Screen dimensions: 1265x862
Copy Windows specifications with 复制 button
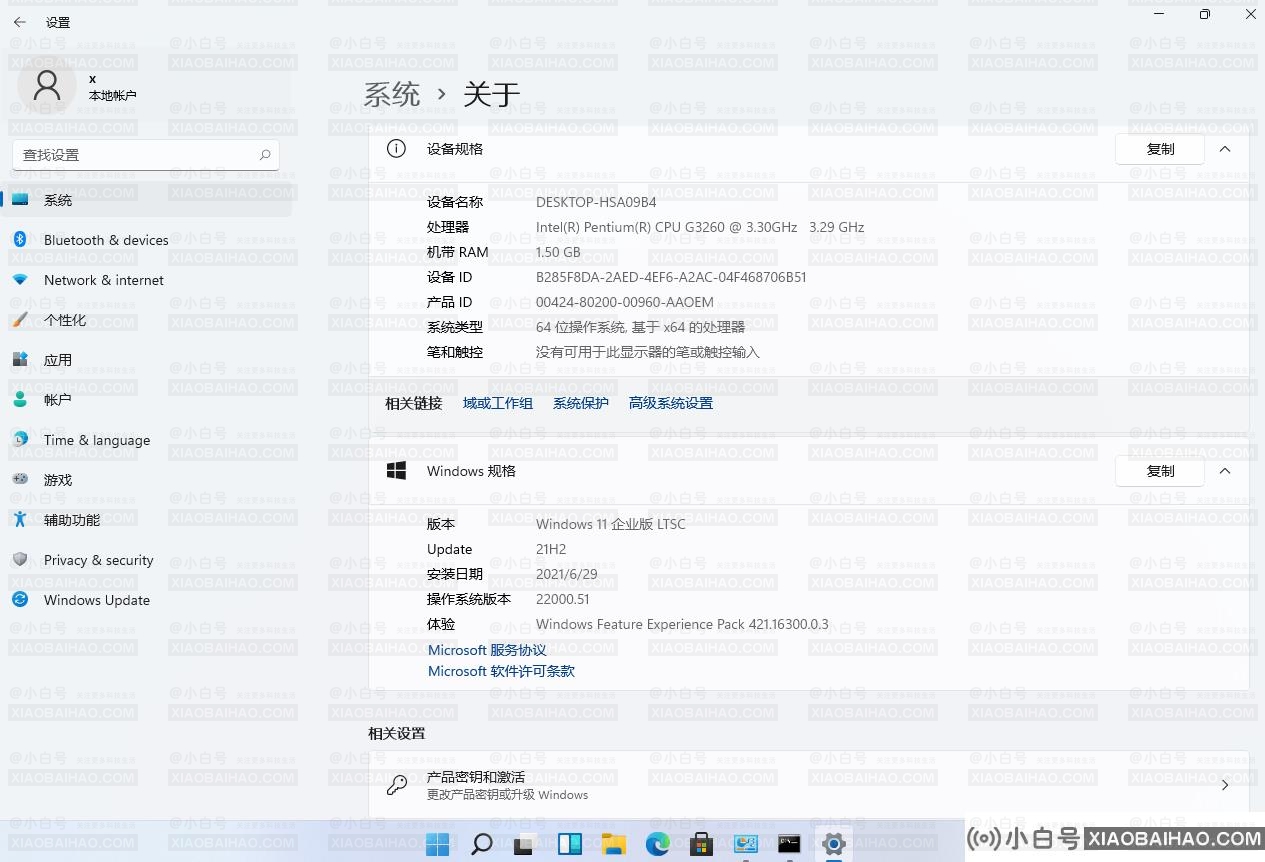point(1160,471)
